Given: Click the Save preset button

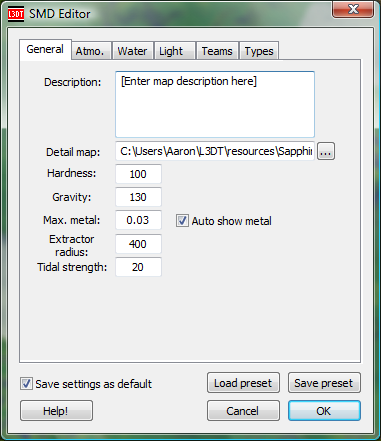Looking at the screenshot, I should coord(324,383).
